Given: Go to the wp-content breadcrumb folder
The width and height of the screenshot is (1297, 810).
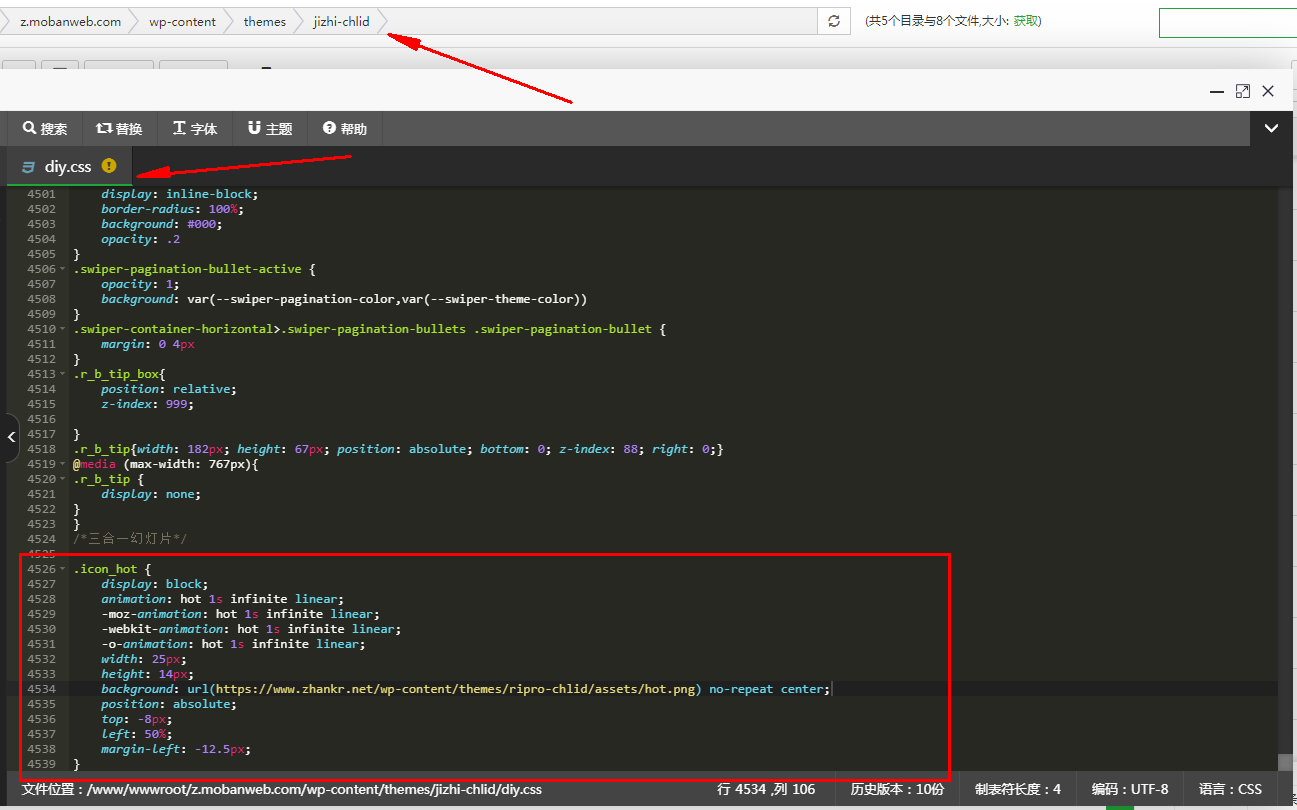Looking at the screenshot, I should [182, 21].
